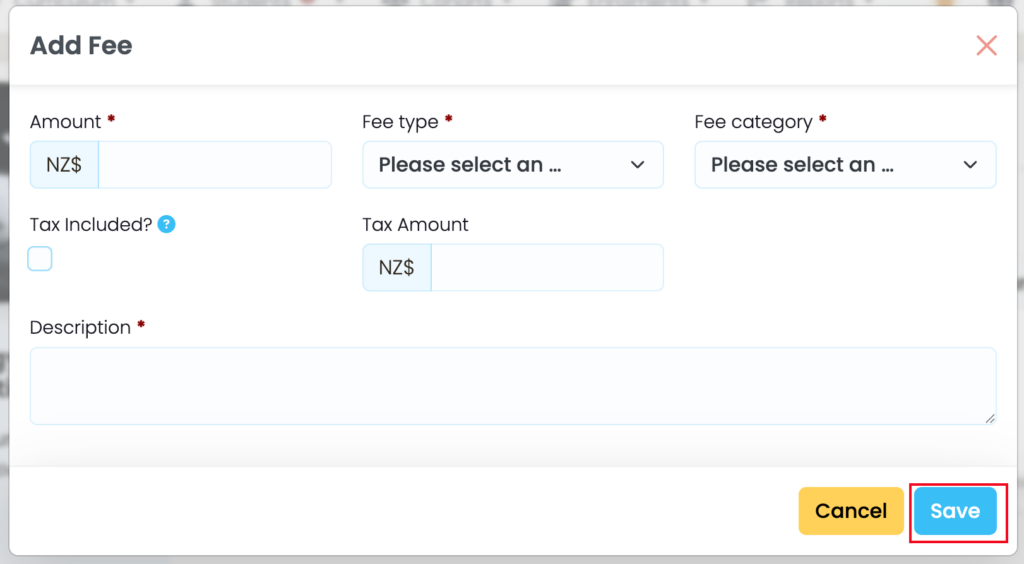Expand the Fee category dropdown
The image size is (1024, 564).
[845, 165]
